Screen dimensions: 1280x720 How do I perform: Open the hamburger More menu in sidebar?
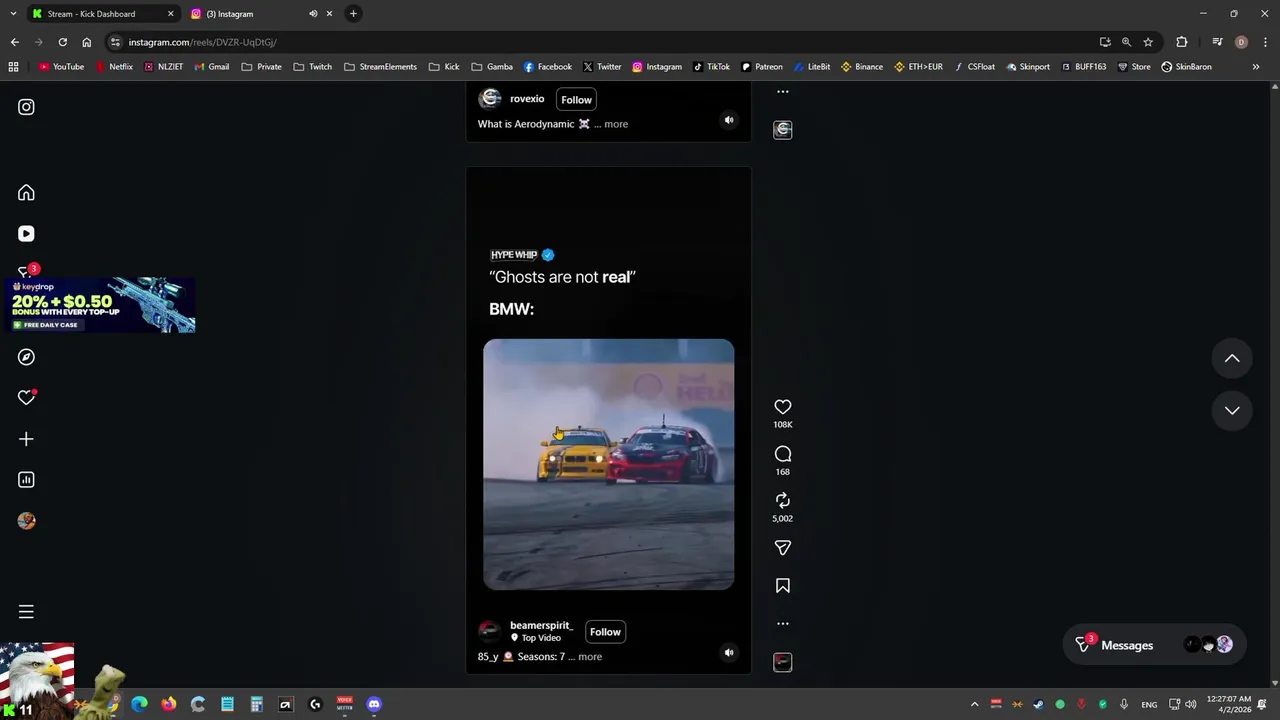pyautogui.click(x=26, y=612)
